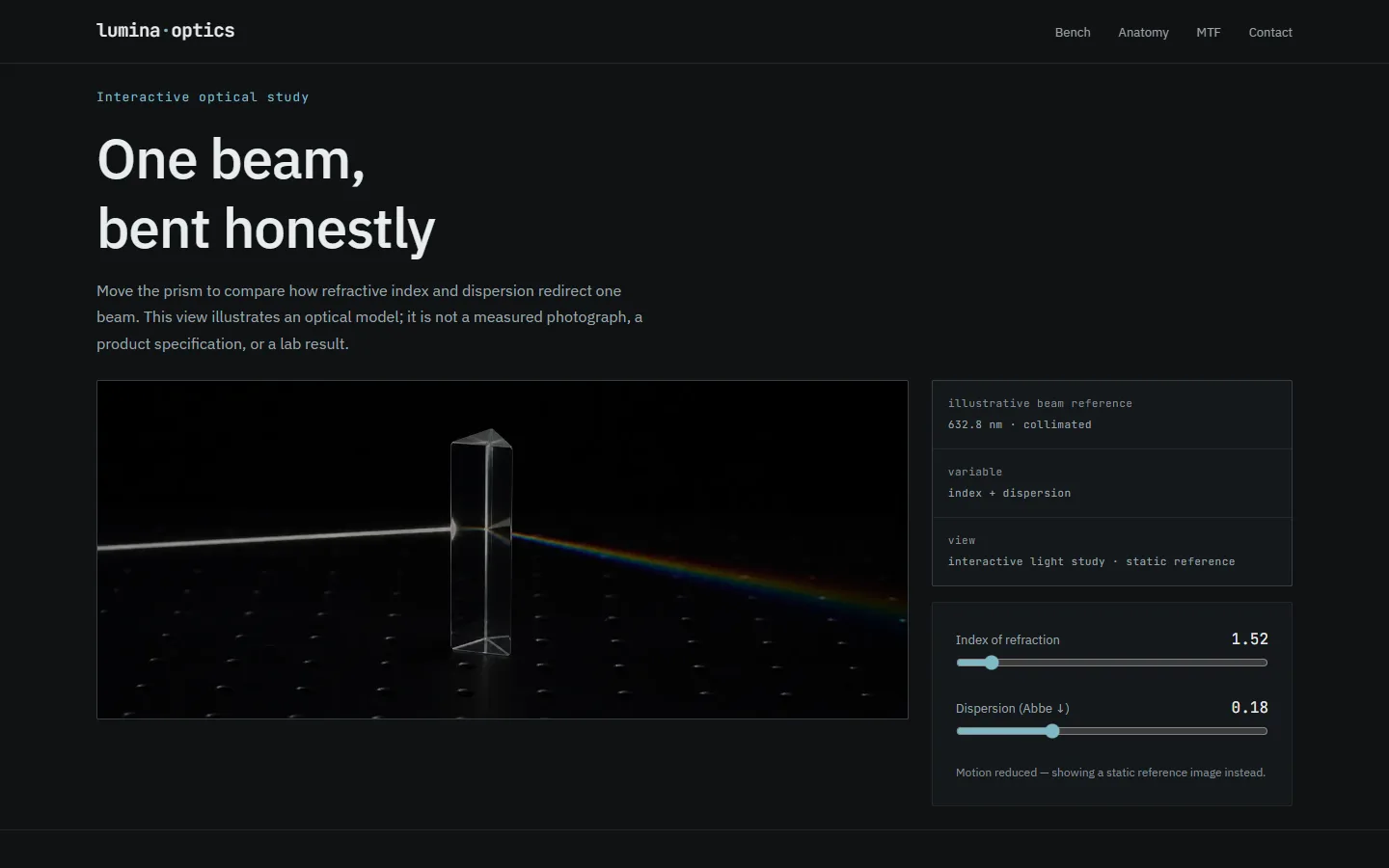Click the 'variable' spec label
The width and height of the screenshot is (1389, 868).
975,472
